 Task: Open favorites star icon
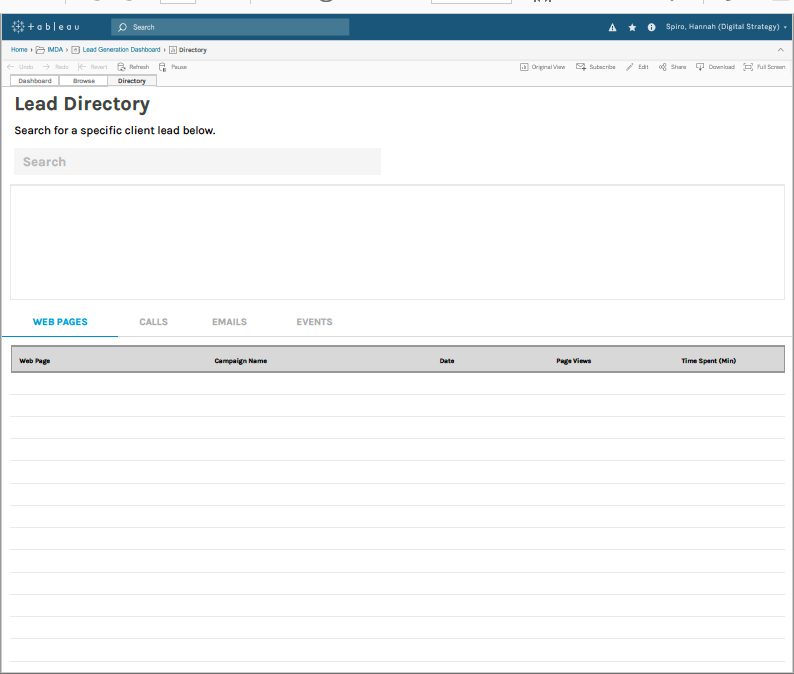pos(632,27)
